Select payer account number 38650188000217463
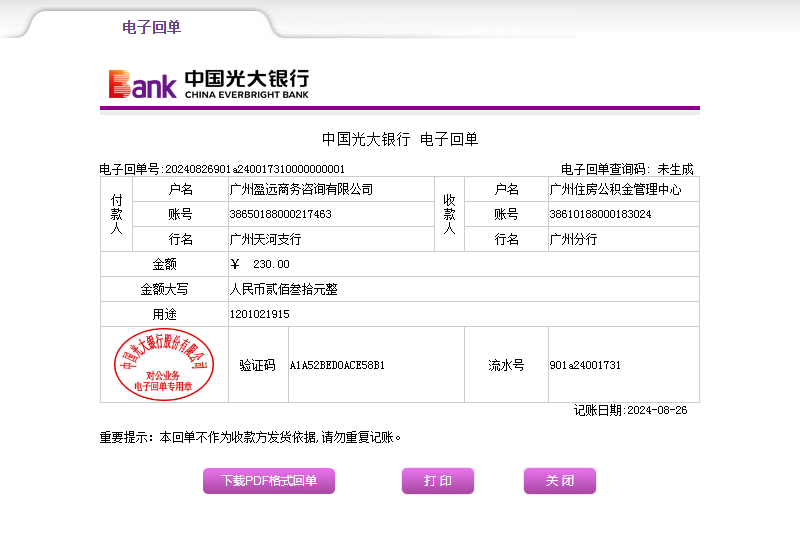 (x=281, y=214)
